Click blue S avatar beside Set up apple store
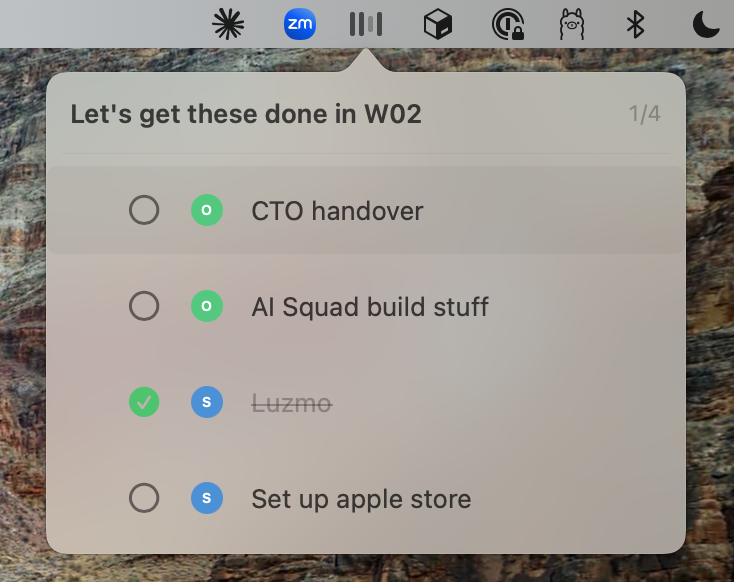The image size is (734, 582). coord(206,498)
